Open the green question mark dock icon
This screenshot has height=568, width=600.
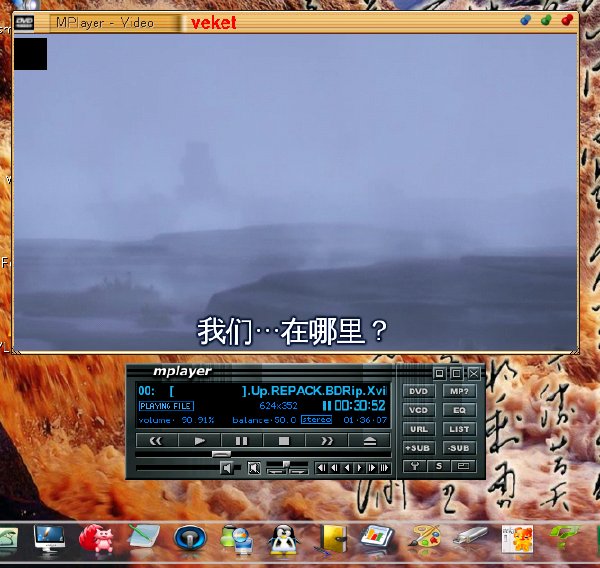click(564, 537)
